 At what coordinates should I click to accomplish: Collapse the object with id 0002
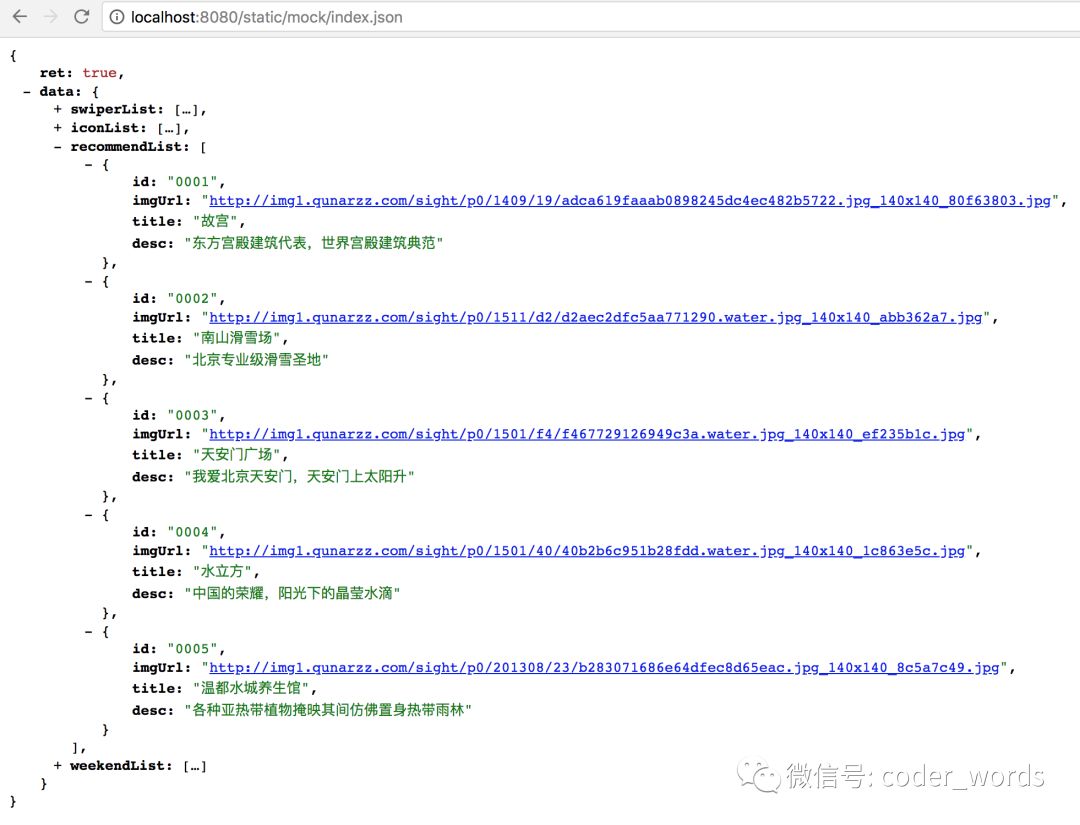pyautogui.click(x=89, y=281)
